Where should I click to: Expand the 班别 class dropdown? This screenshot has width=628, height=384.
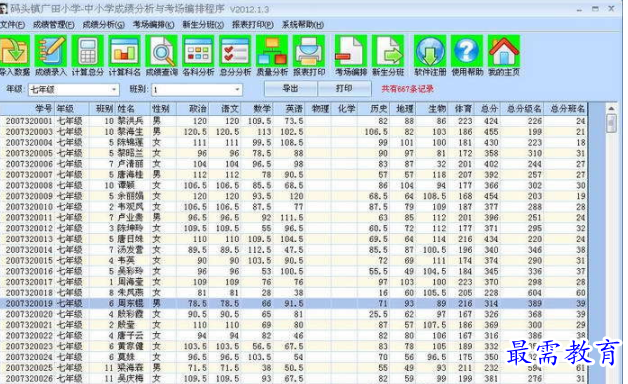237,89
